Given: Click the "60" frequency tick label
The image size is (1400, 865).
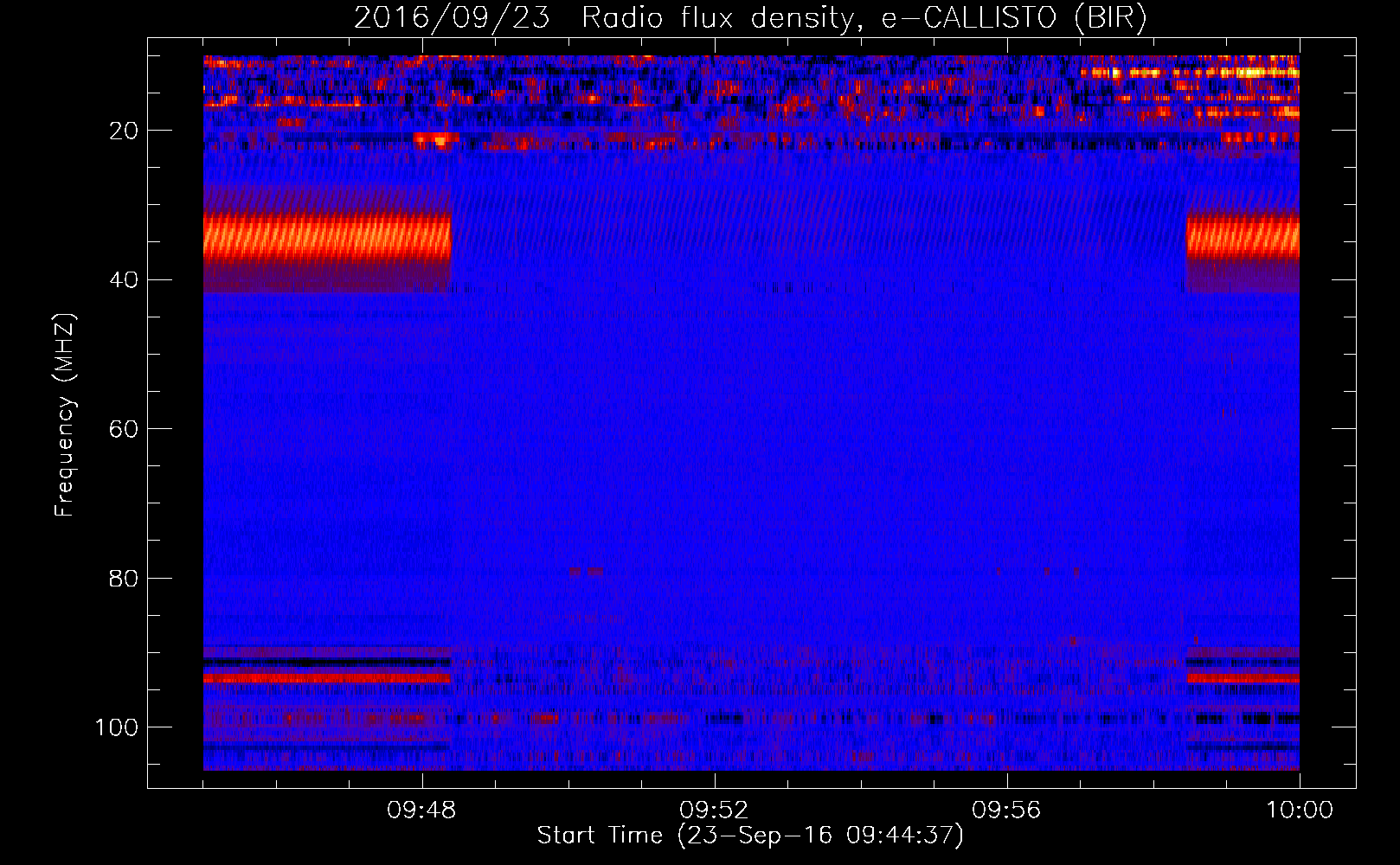Looking at the screenshot, I should pos(124,429).
